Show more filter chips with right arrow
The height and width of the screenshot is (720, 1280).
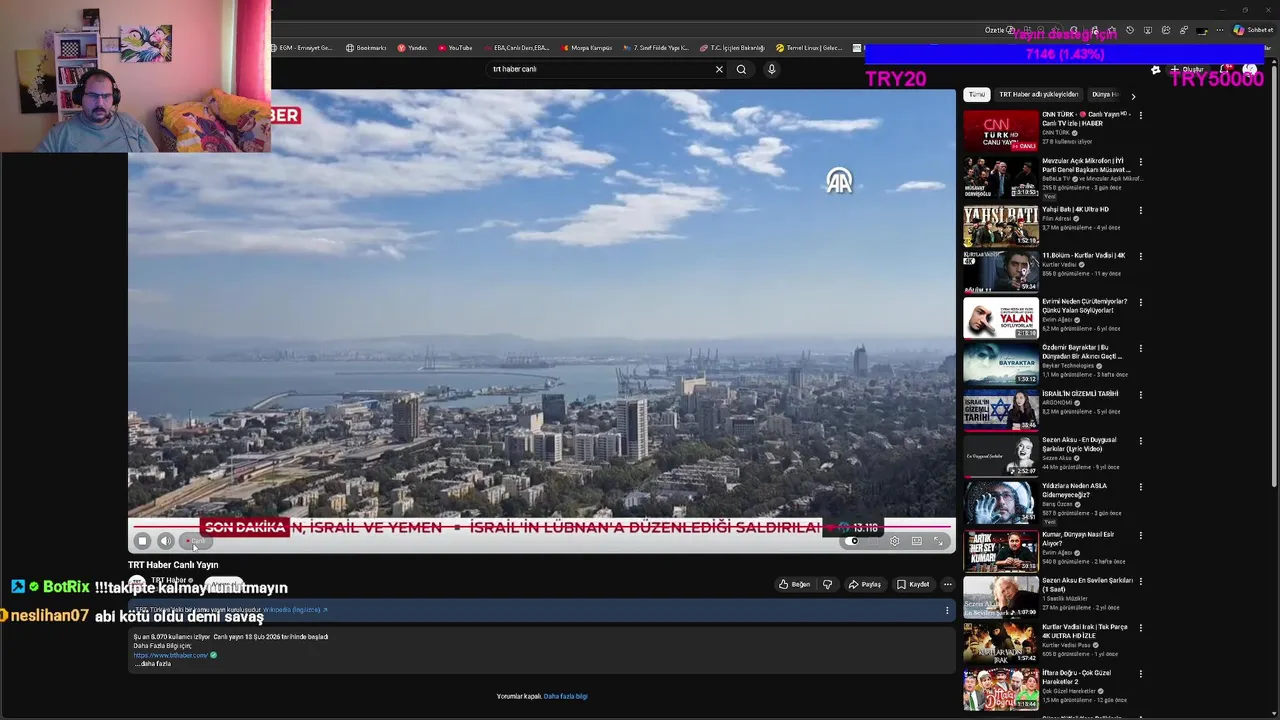pyautogui.click(x=1133, y=95)
